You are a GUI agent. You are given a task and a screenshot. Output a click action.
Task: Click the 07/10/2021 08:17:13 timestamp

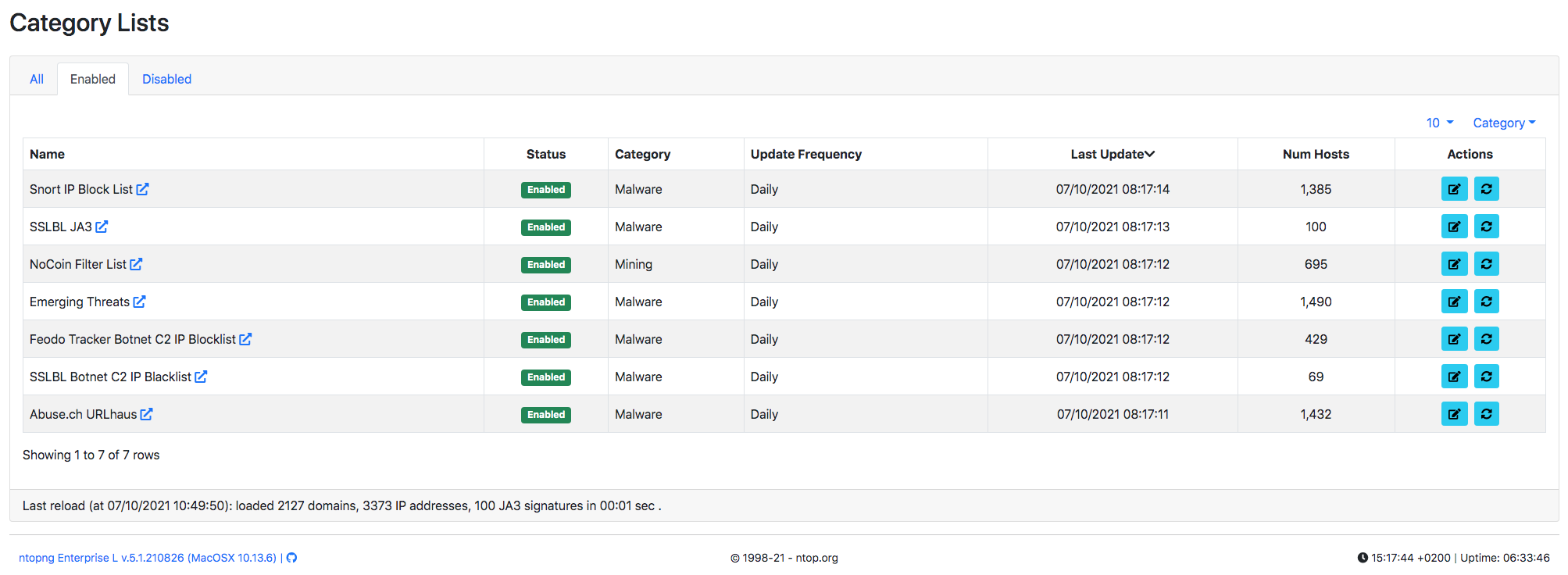1113,227
